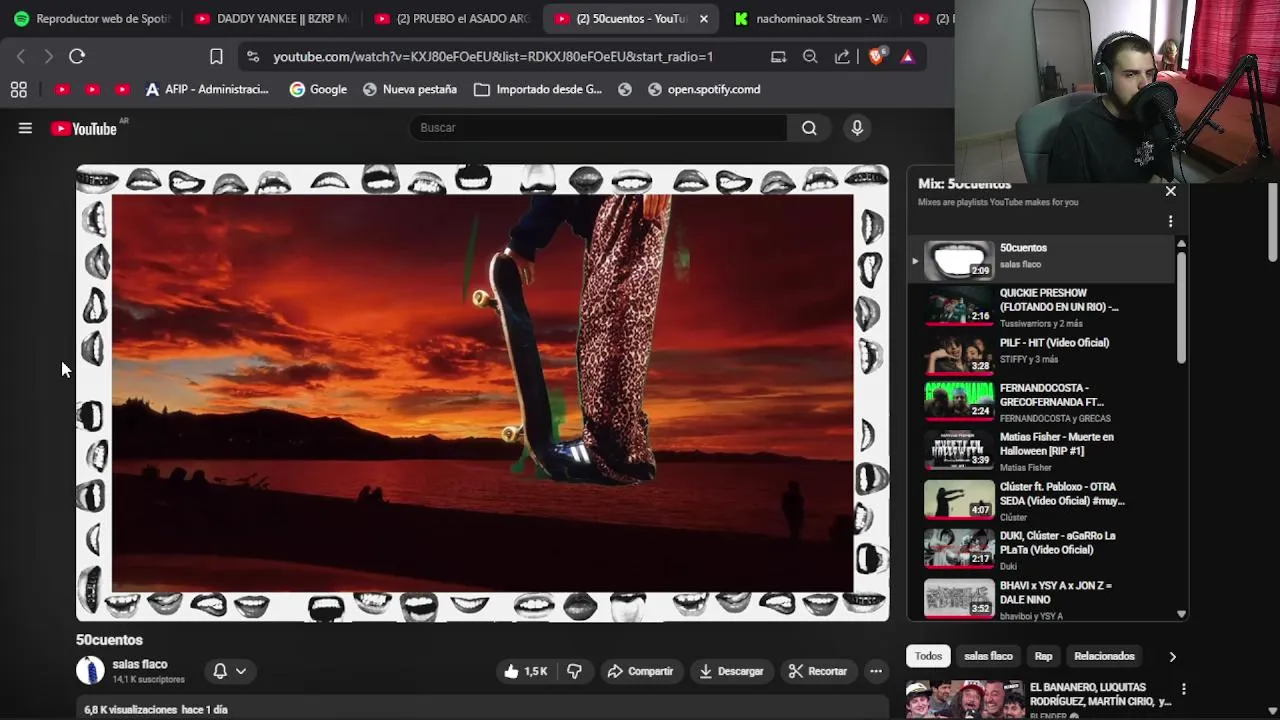Click the video player to pause
The width and height of the screenshot is (1280, 720).
pyautogui.click(x=482, y=393)
